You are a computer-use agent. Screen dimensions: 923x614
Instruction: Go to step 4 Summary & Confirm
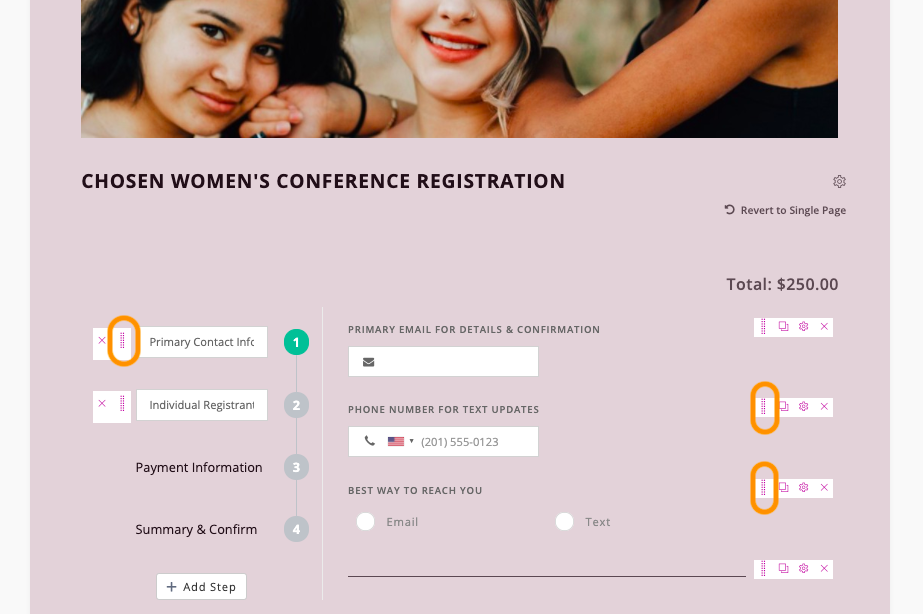click(x=196, y=529)
